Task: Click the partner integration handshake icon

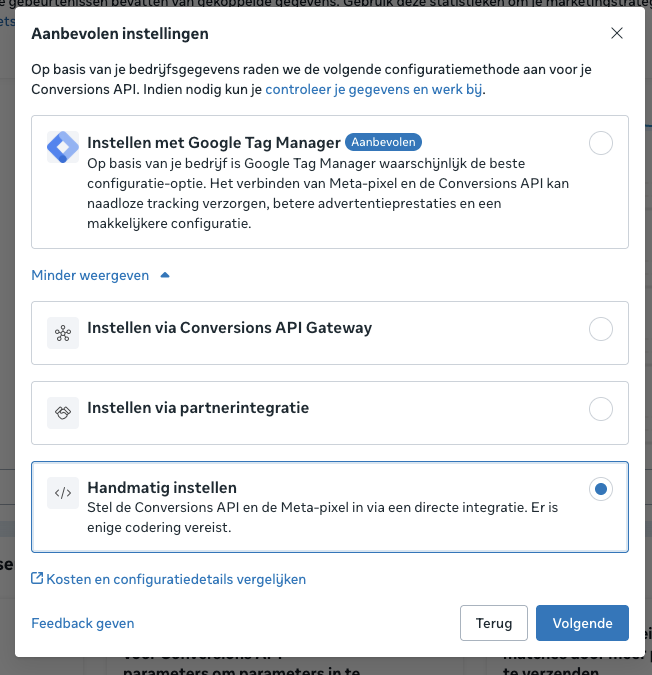Action: pyautogui.click(x=63, y=413)
